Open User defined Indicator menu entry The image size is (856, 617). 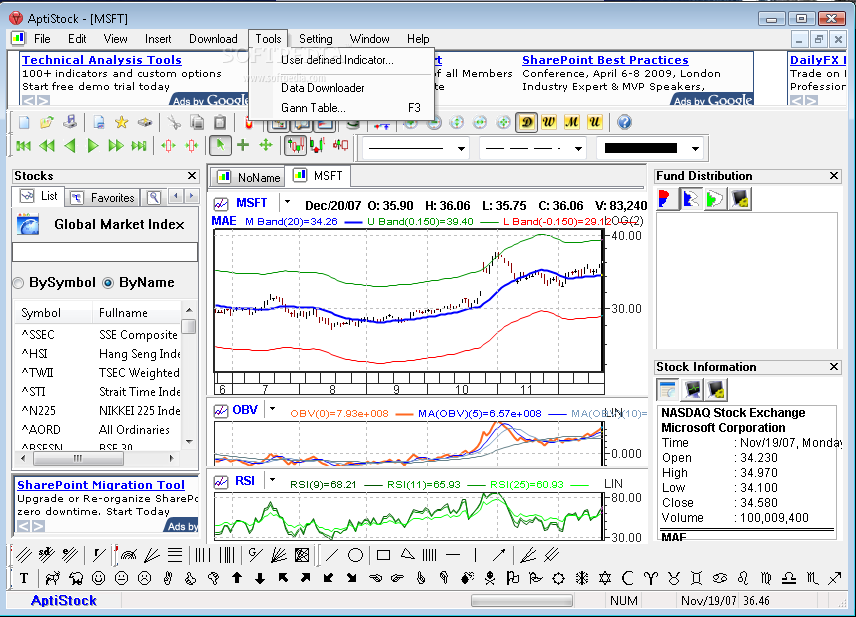[x=337, y=60]
